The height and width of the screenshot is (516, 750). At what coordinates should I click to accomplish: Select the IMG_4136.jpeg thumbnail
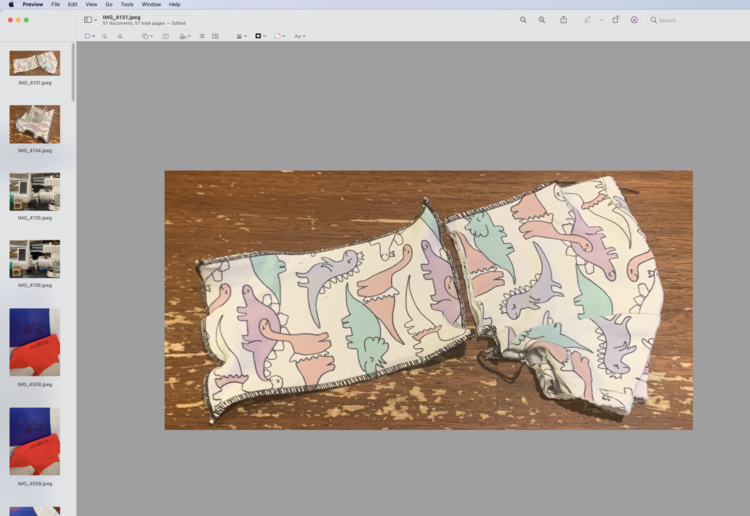(35, 259)
